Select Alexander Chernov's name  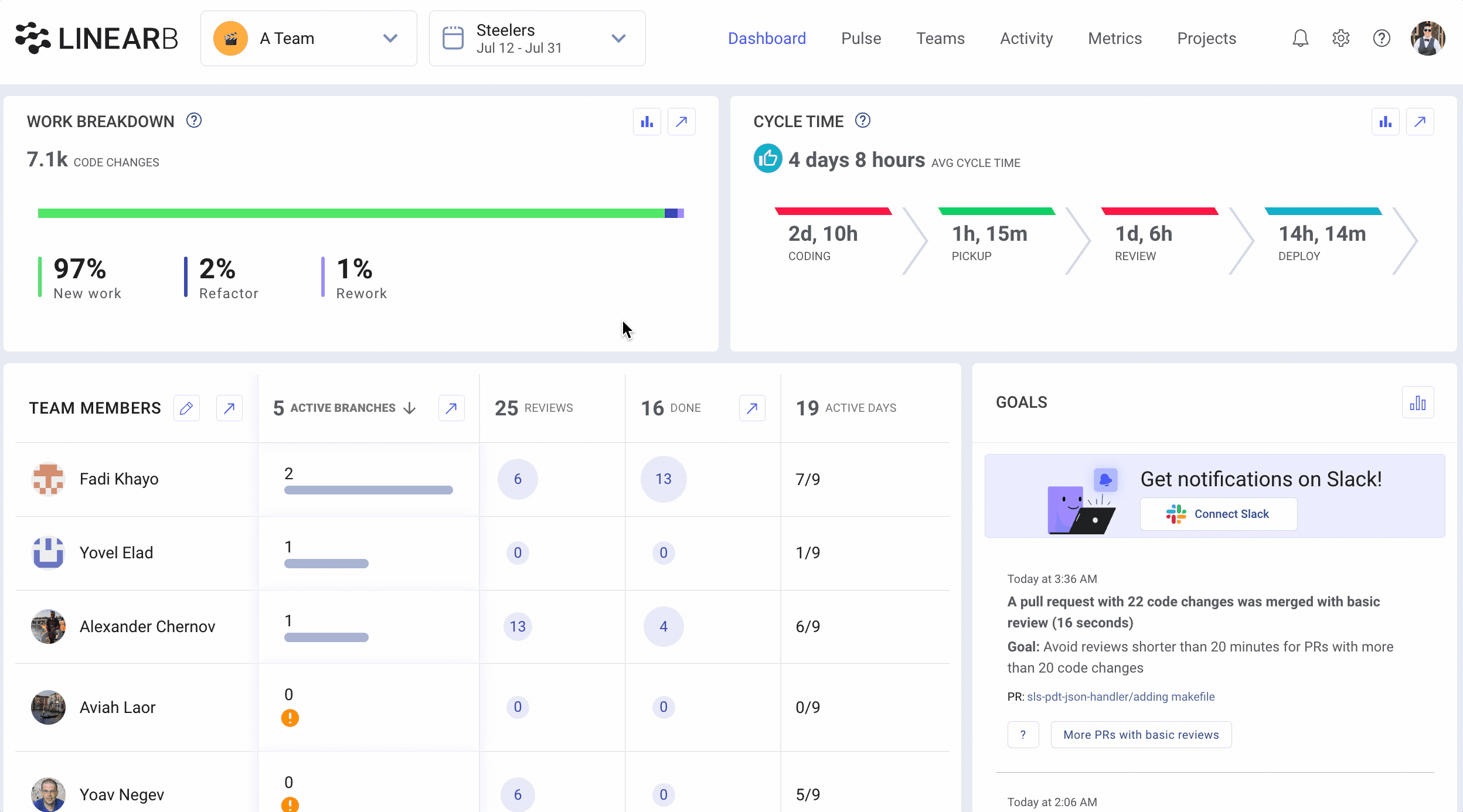(x=147, y=626)
